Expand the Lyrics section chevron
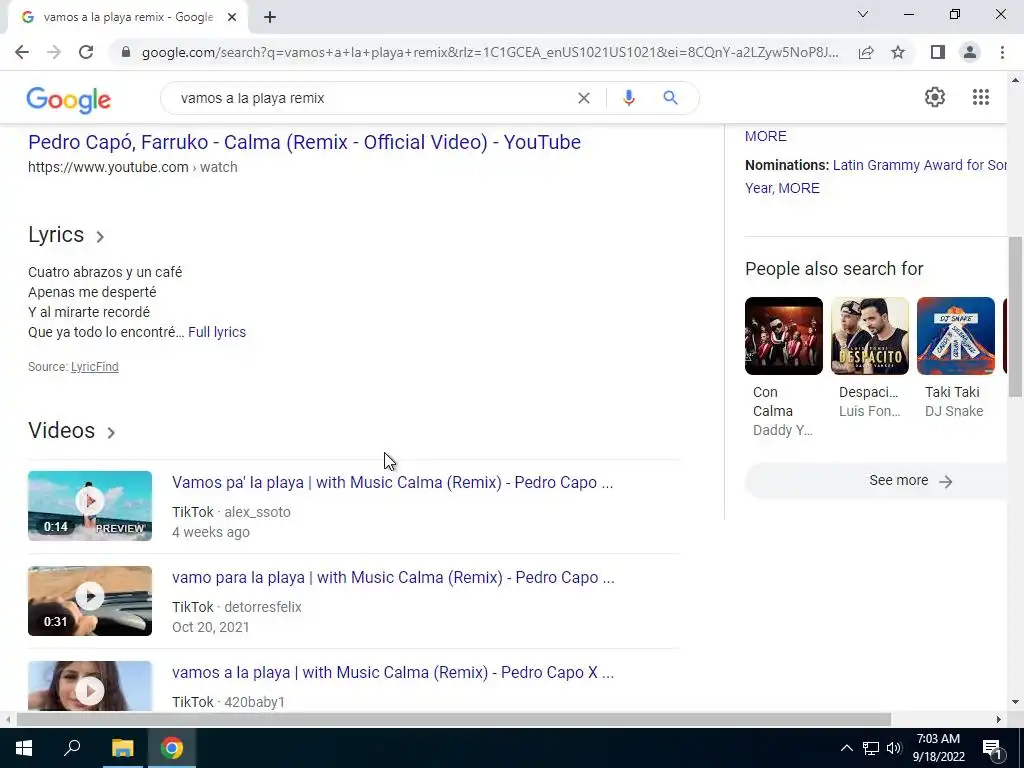 pos(100,236)
